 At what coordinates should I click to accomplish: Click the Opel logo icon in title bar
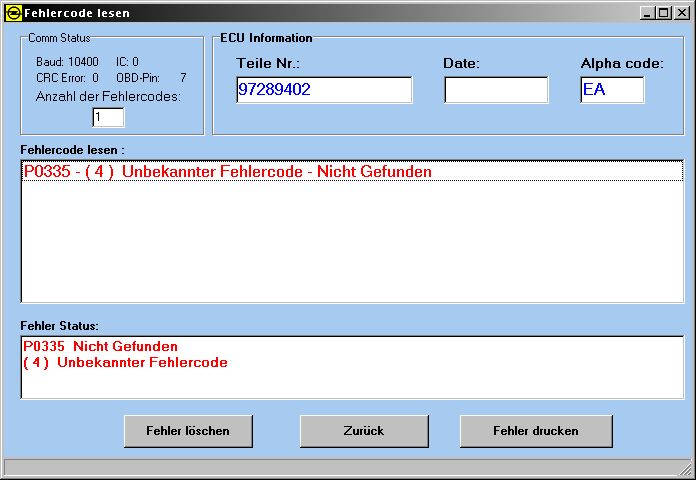(13, 13)
